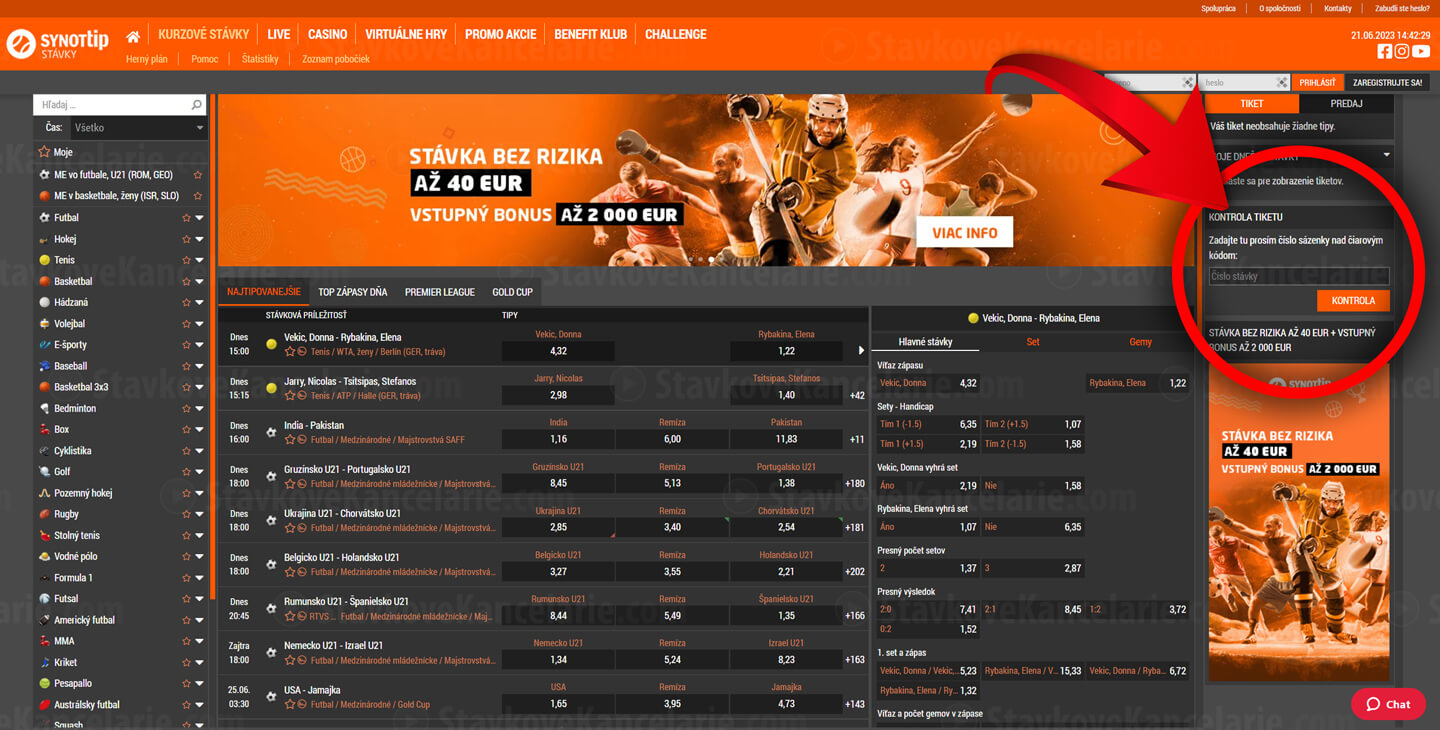Go to the home icon in navigation
1440x730 pixels.
[133, 36]
